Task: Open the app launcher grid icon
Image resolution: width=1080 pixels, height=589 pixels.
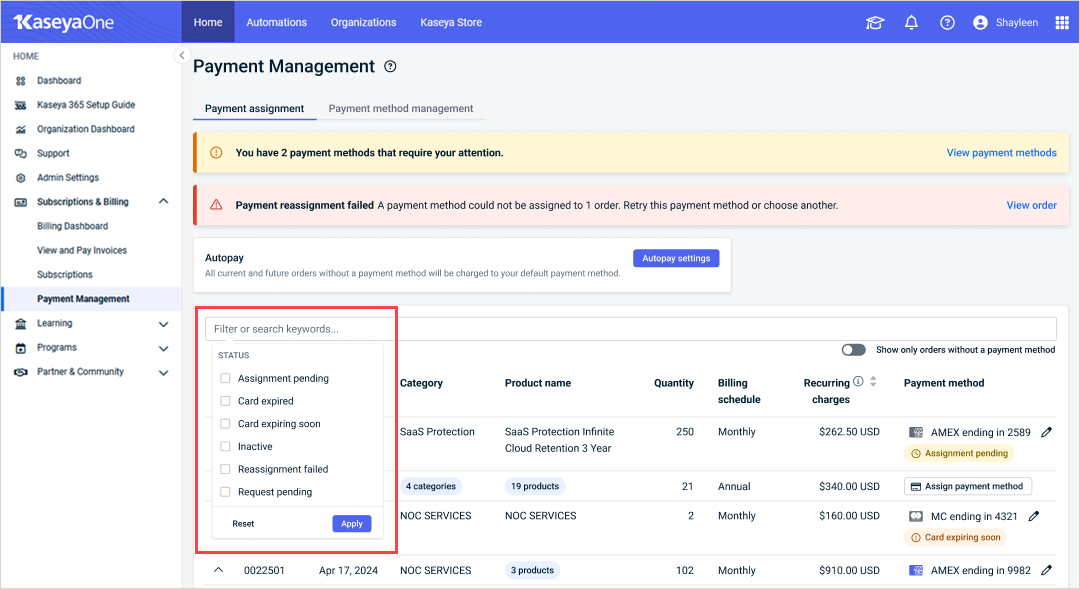Action: coord(1061,23)
